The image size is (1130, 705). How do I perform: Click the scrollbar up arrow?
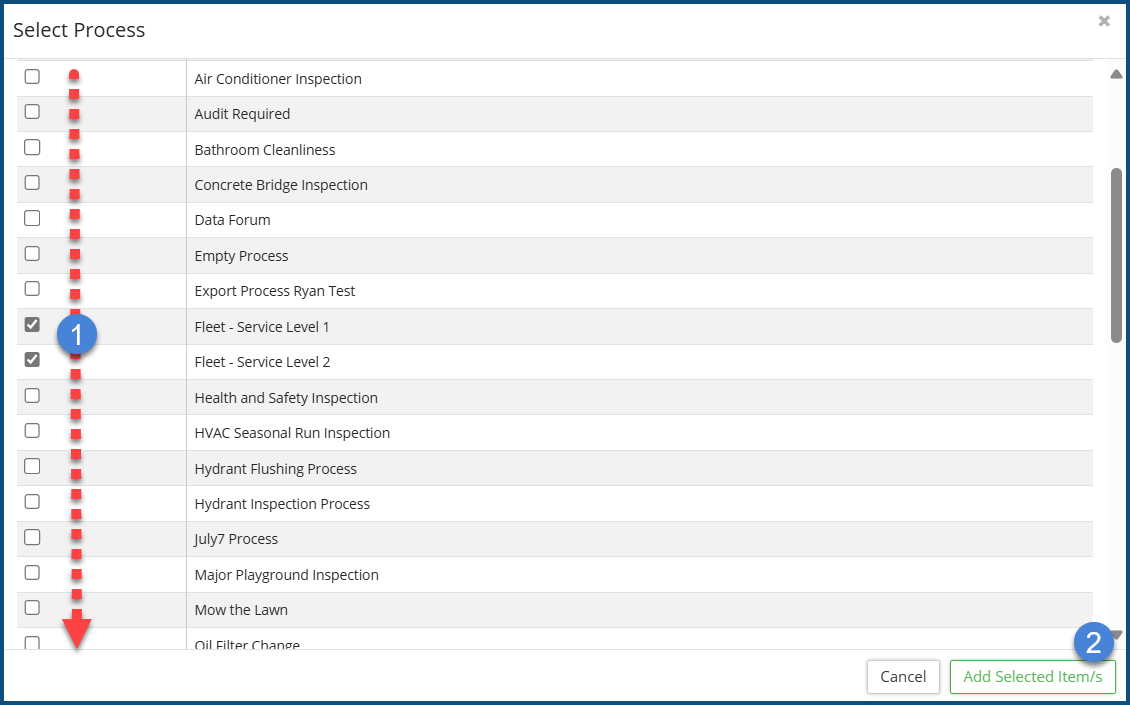click(x=1116, y=74)
